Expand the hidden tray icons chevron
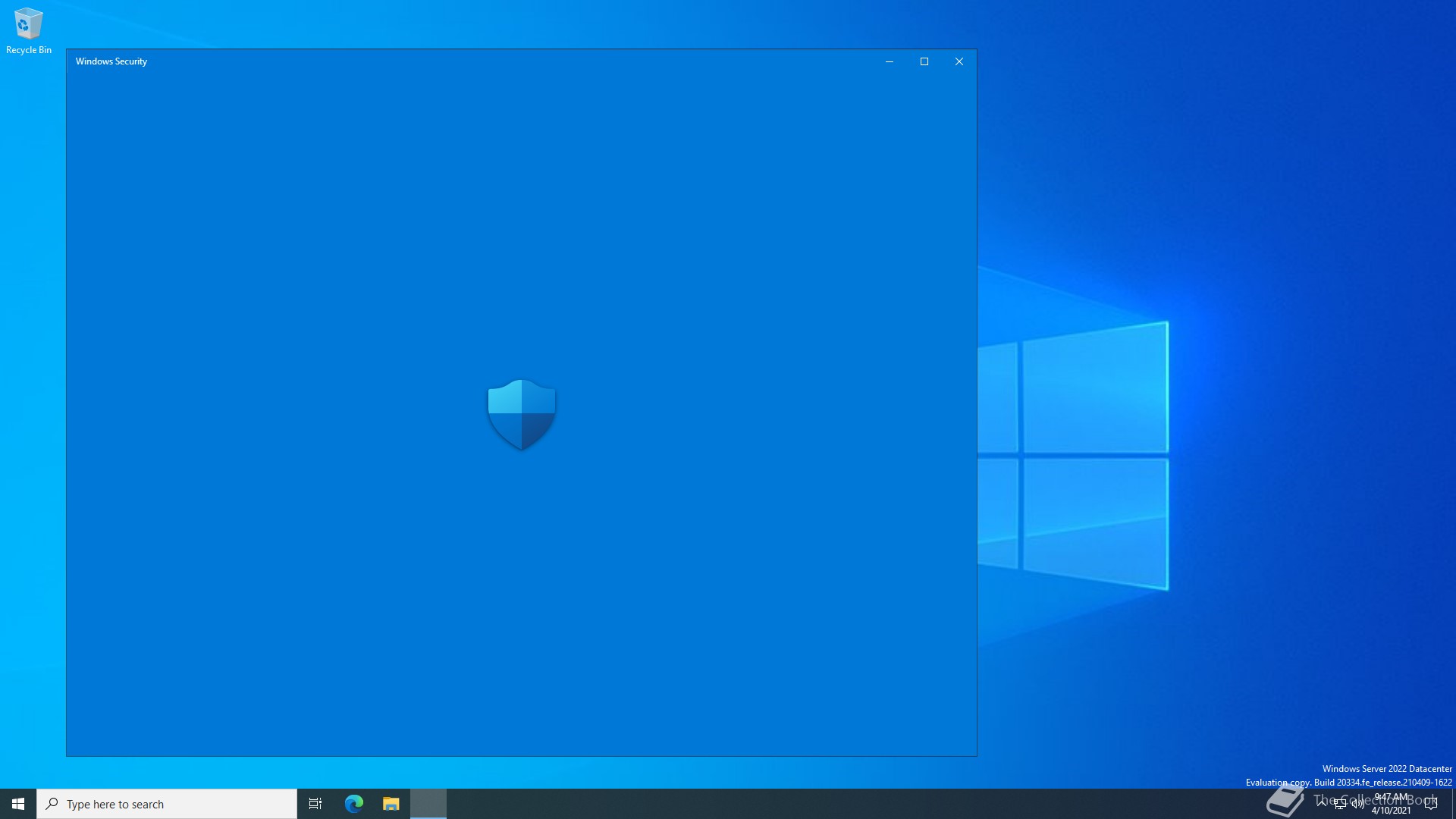 click(1322, 802)
